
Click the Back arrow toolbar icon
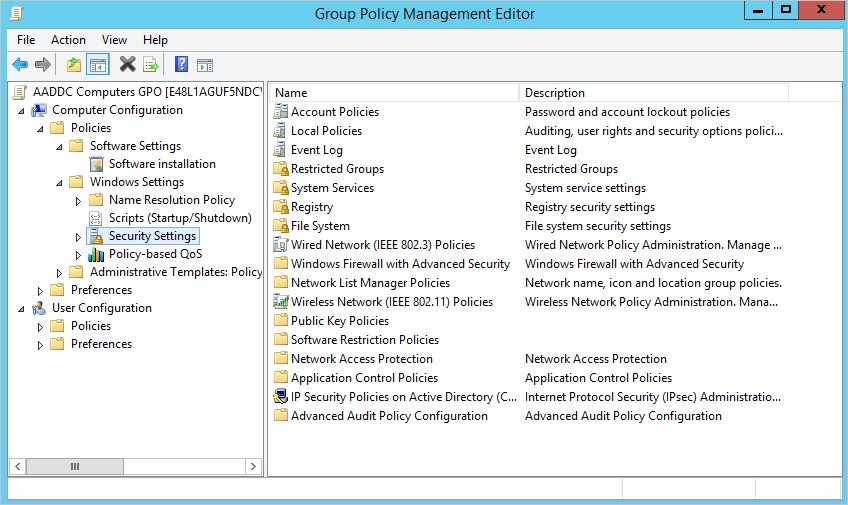pyautogui.click(x=20, y=65)
